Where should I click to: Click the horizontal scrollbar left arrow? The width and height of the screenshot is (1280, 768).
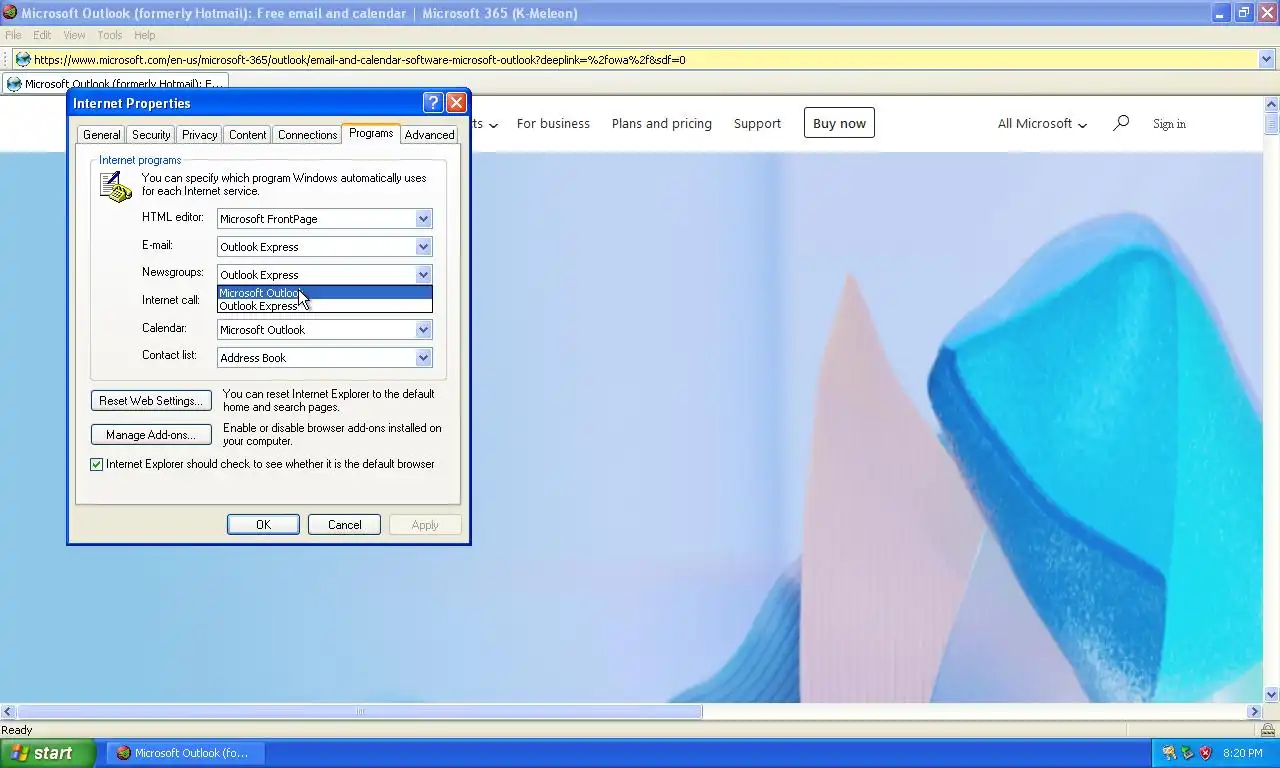pos(8,712)
